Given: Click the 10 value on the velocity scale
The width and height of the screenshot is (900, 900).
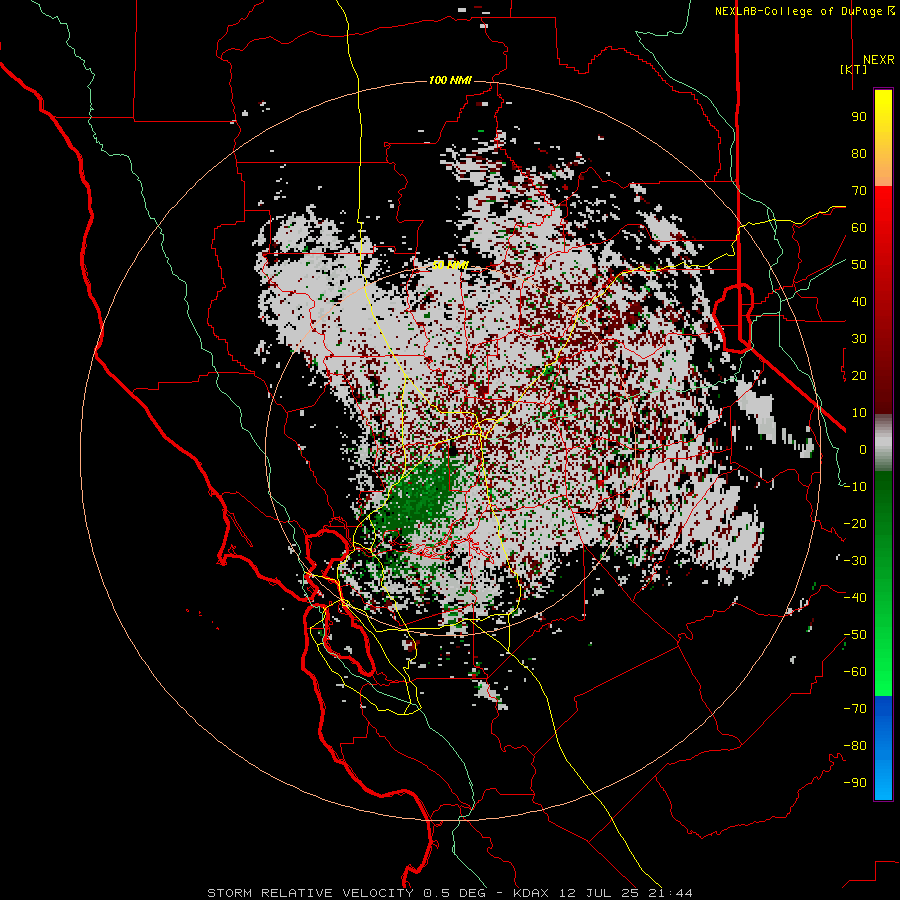Looking at the screenshot, I should coord(859,413).
